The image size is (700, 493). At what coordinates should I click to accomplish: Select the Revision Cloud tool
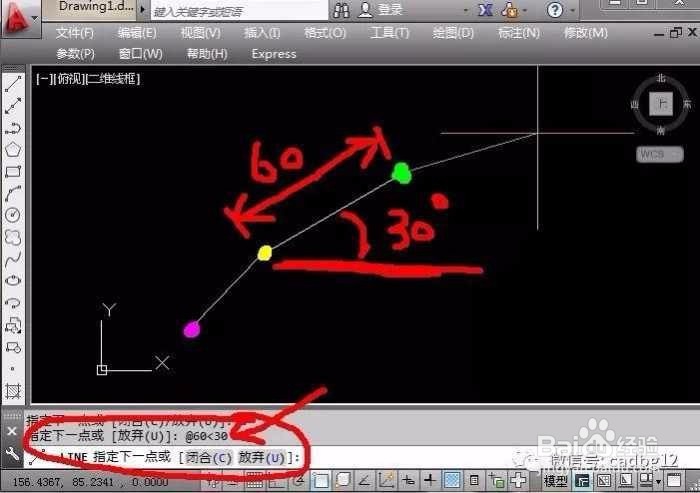[x=13, y=237]
